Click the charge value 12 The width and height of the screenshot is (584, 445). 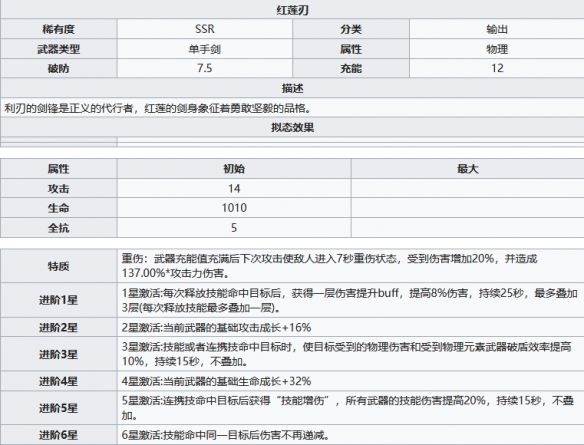tap(497, 68)
